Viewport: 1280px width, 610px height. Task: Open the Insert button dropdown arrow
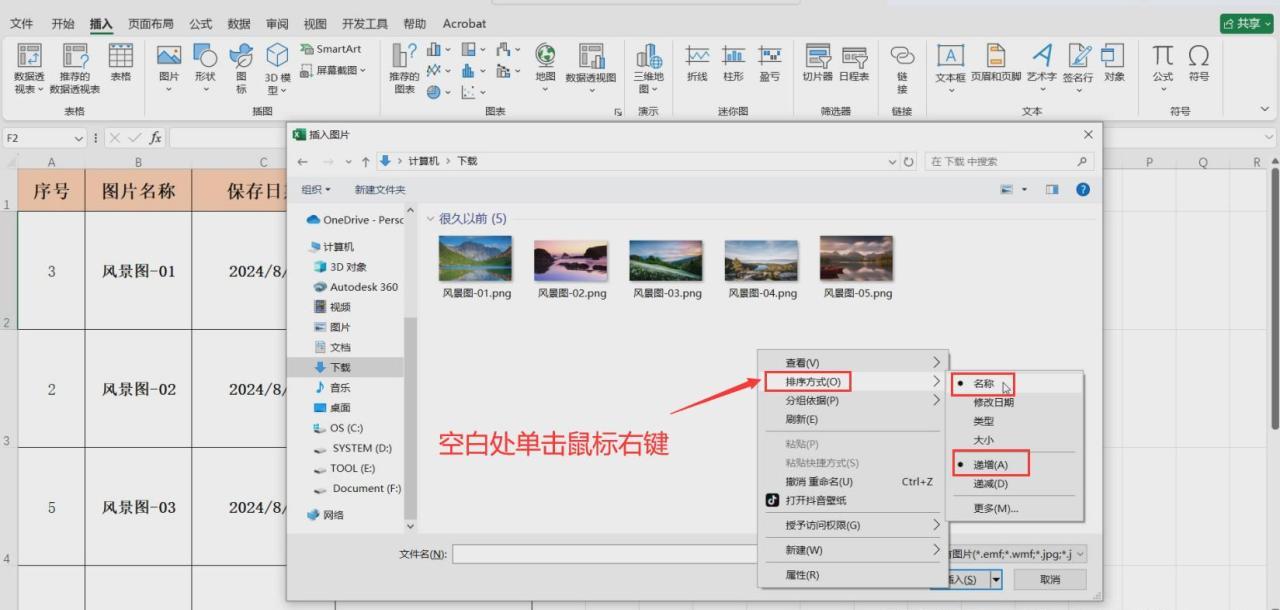(996, 580)
